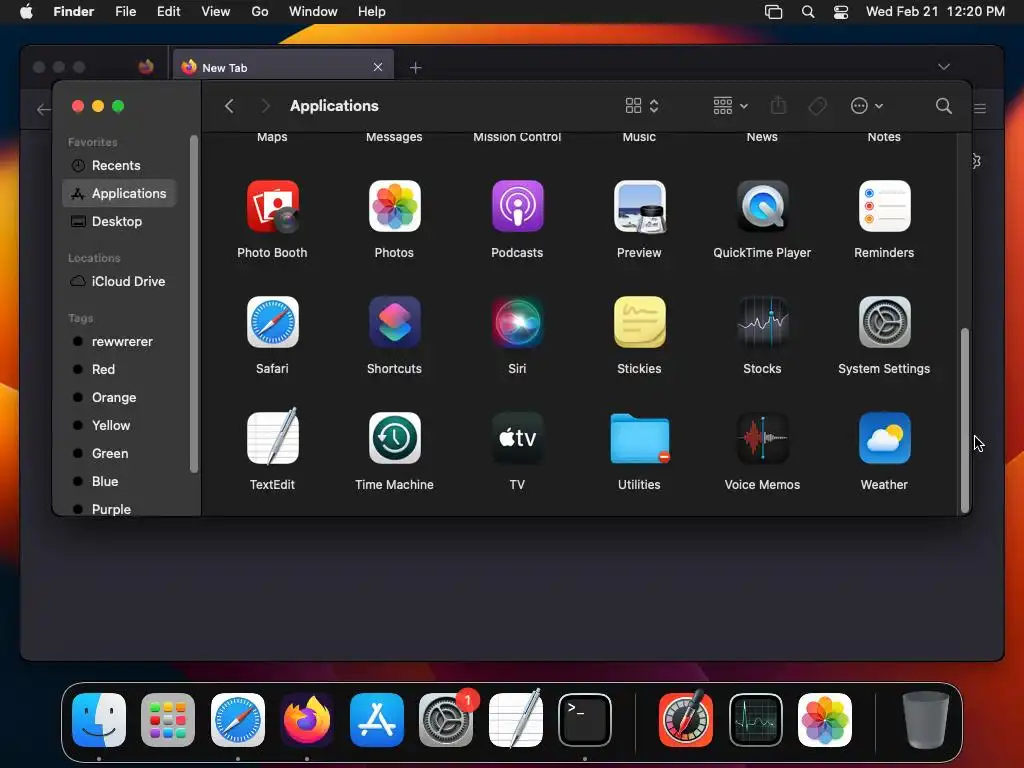Click the Share toolbar icon
Image resolution: width=1024 pixels, height=768 pixels.
[778, 106]
